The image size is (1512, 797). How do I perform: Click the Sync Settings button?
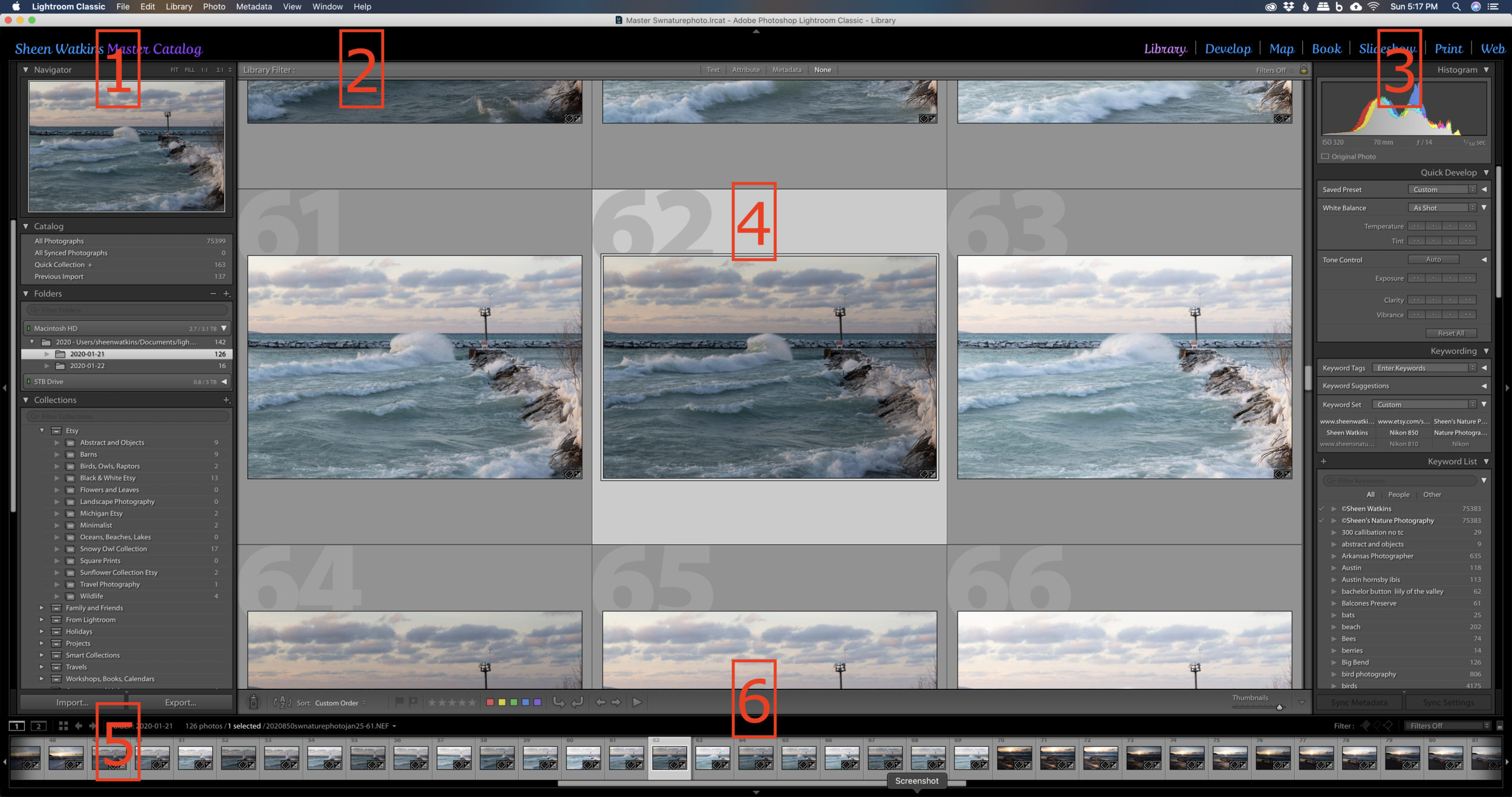click(1448, 703)
